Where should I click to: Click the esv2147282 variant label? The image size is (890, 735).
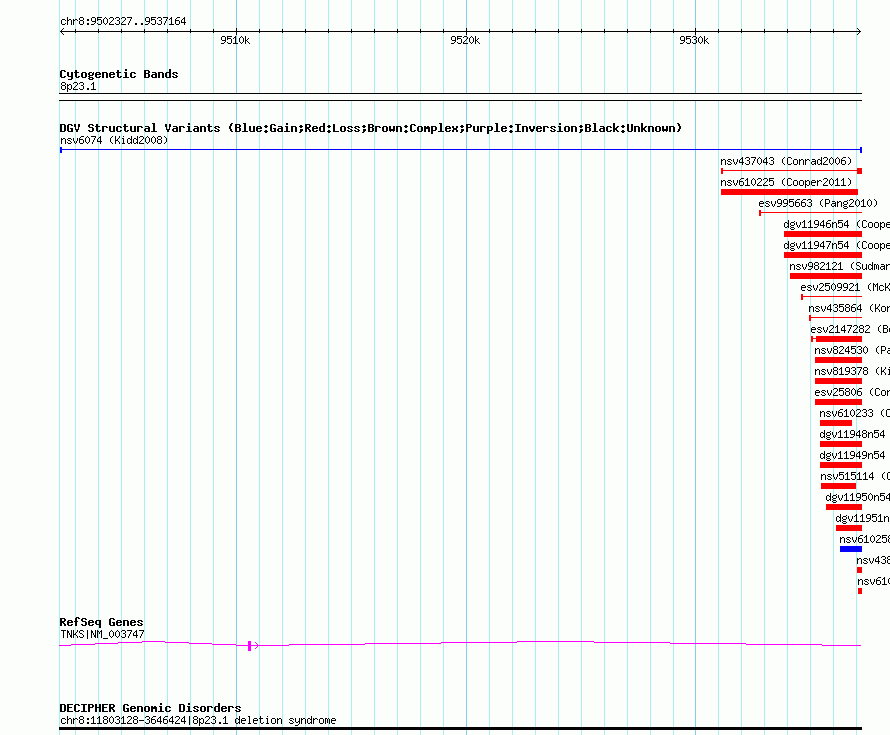pos(850,329)
